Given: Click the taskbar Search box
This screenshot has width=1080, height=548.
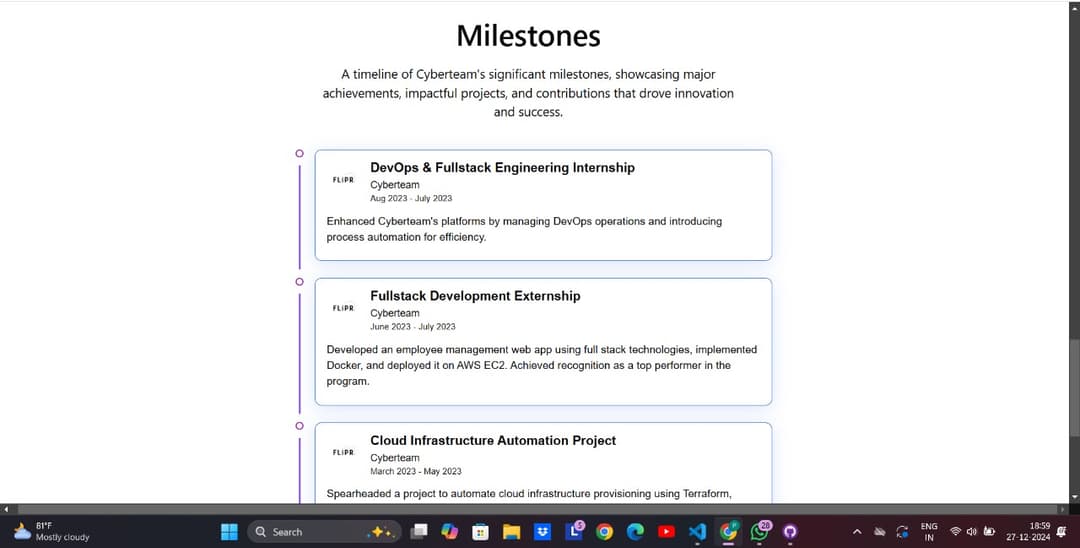Looking at the screenshot, I should (x=300, y=532).
